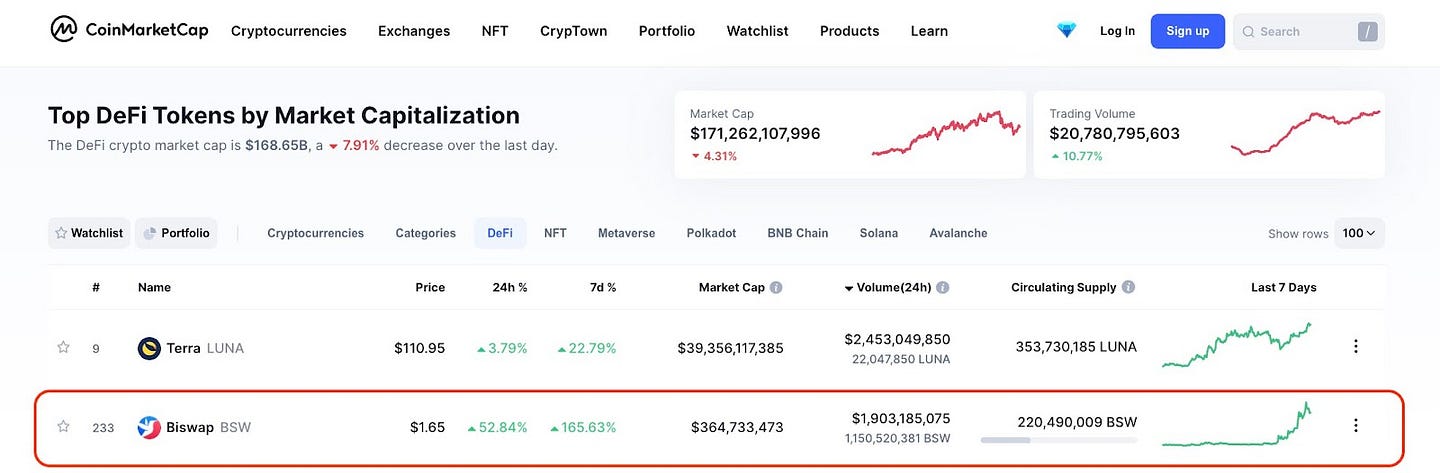The height and width of the screenshot is (473, 1440).
Task: Click the search magnifier icon
Action: pyautogui.click(x=1248, y=32)
